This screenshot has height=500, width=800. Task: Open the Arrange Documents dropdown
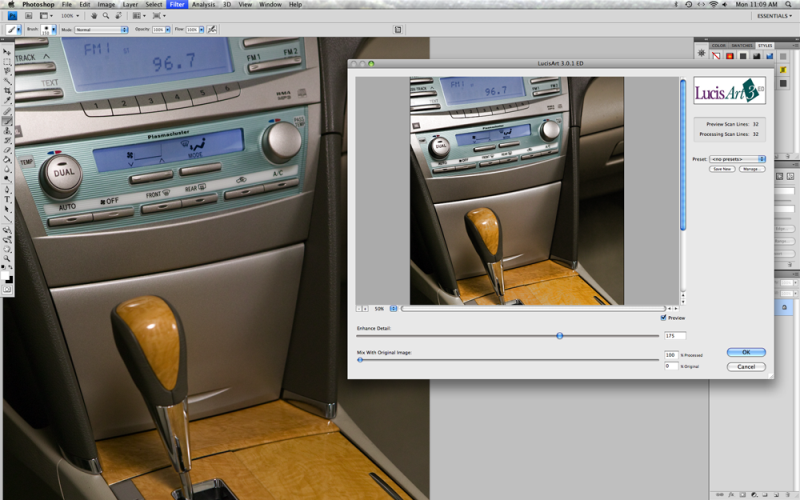(x=139, y=16)
